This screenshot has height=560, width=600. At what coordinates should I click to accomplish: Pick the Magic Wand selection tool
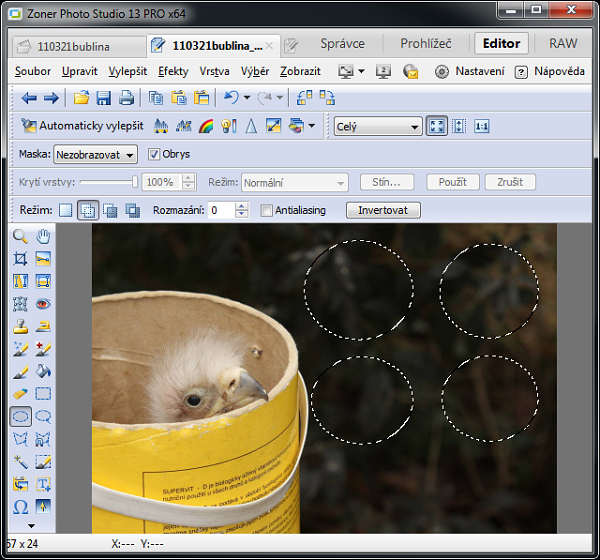click(20, 462)
